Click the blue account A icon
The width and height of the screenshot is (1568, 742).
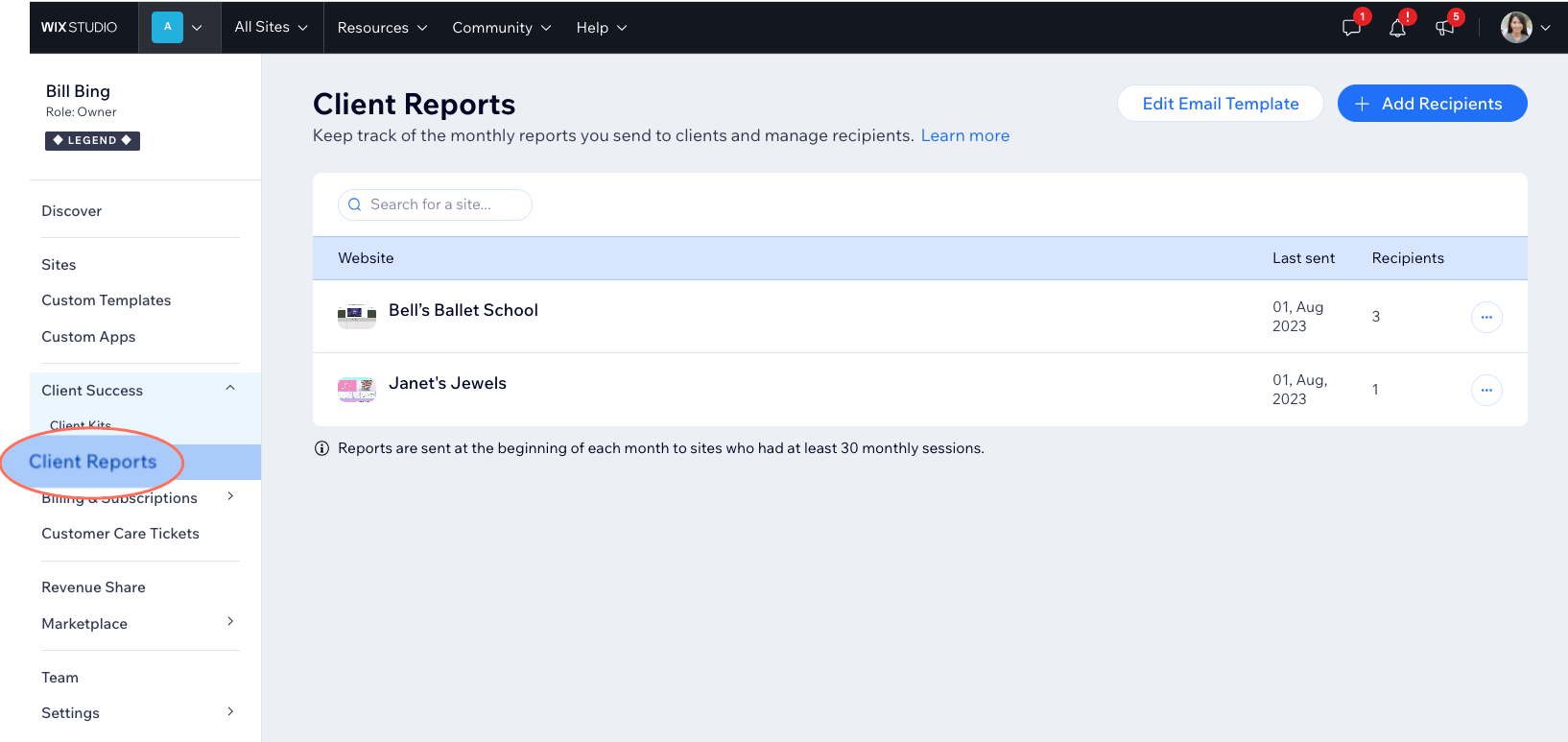(x=167, y=27)
